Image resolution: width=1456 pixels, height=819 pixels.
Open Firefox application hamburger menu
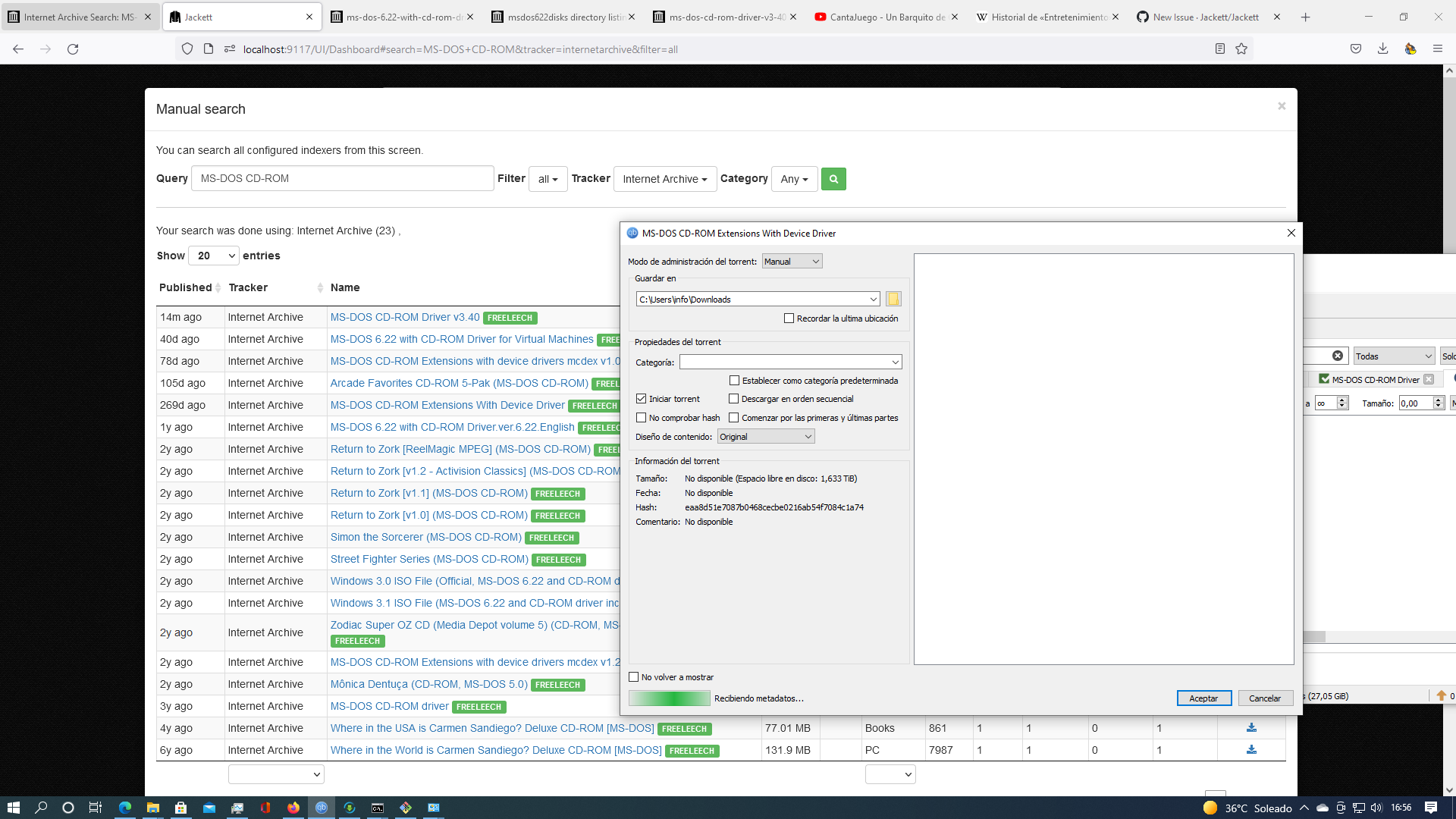1437,49
